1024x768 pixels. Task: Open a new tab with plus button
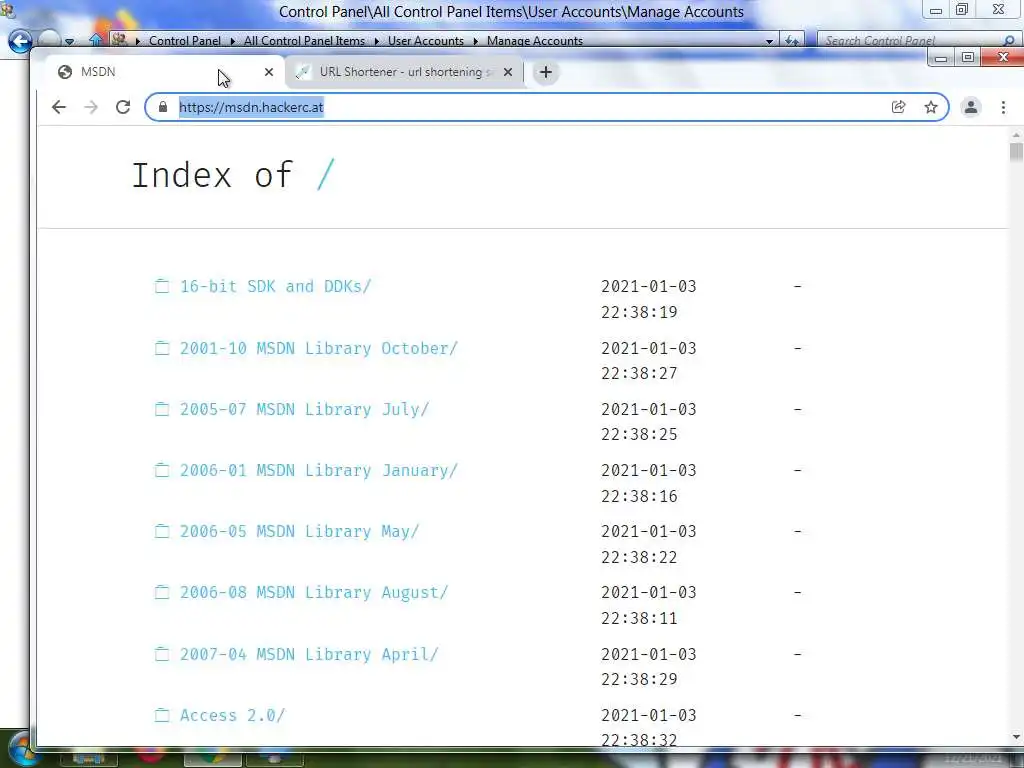click(x=546, y=72)
